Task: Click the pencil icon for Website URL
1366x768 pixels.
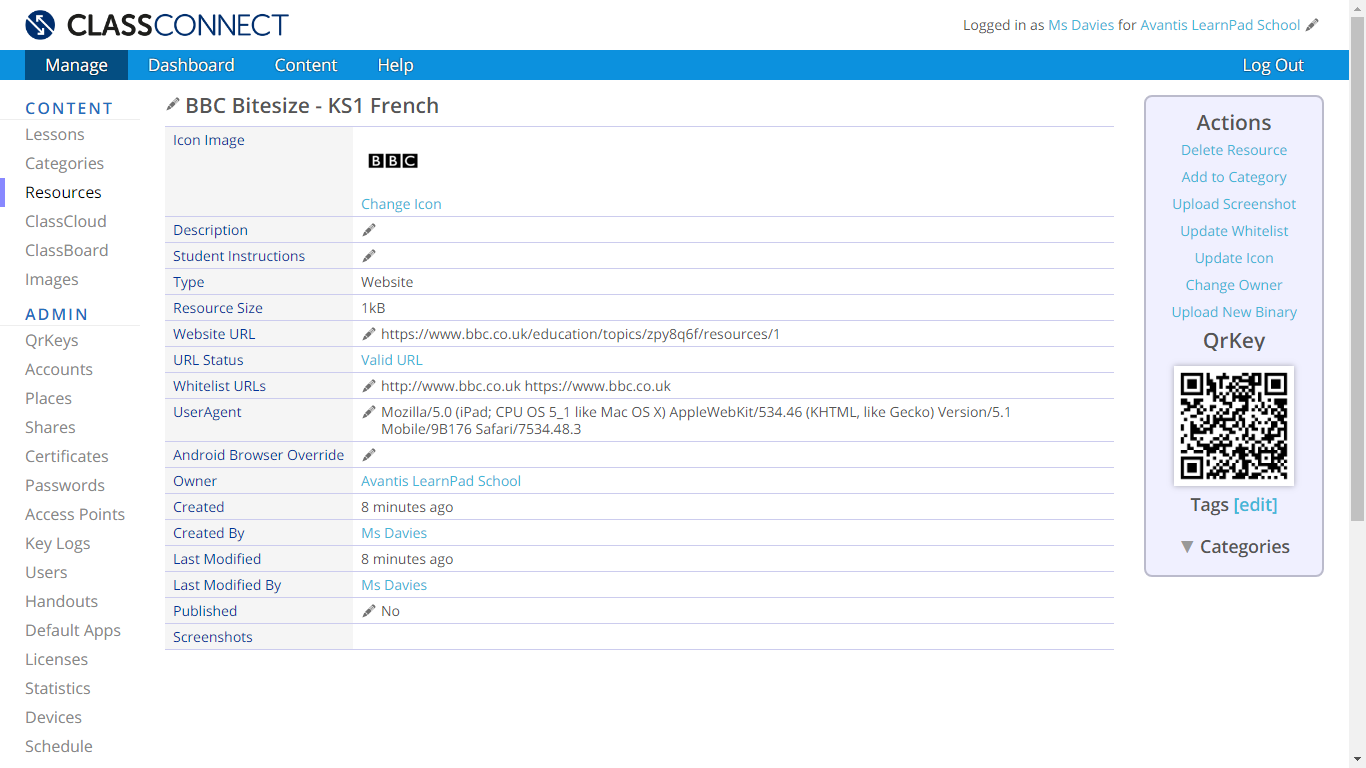Action: (x=369, y=334)
